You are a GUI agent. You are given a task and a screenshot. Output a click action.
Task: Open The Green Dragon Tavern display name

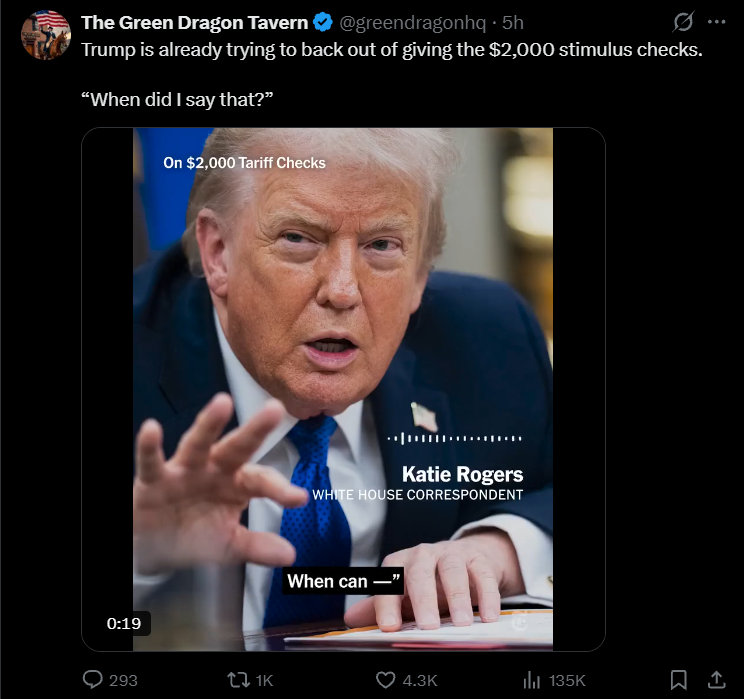195,22
